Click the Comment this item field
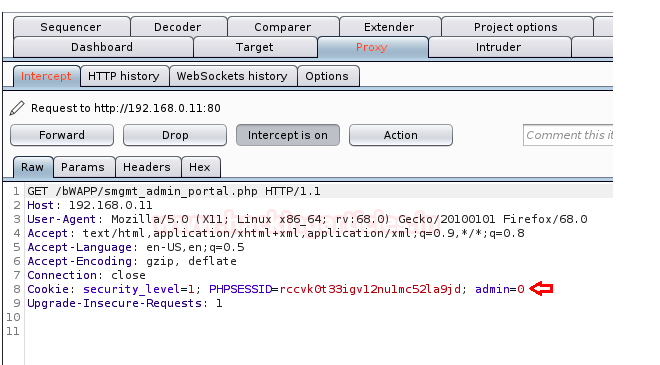This screenshot has width=660, height=365. 568,135
